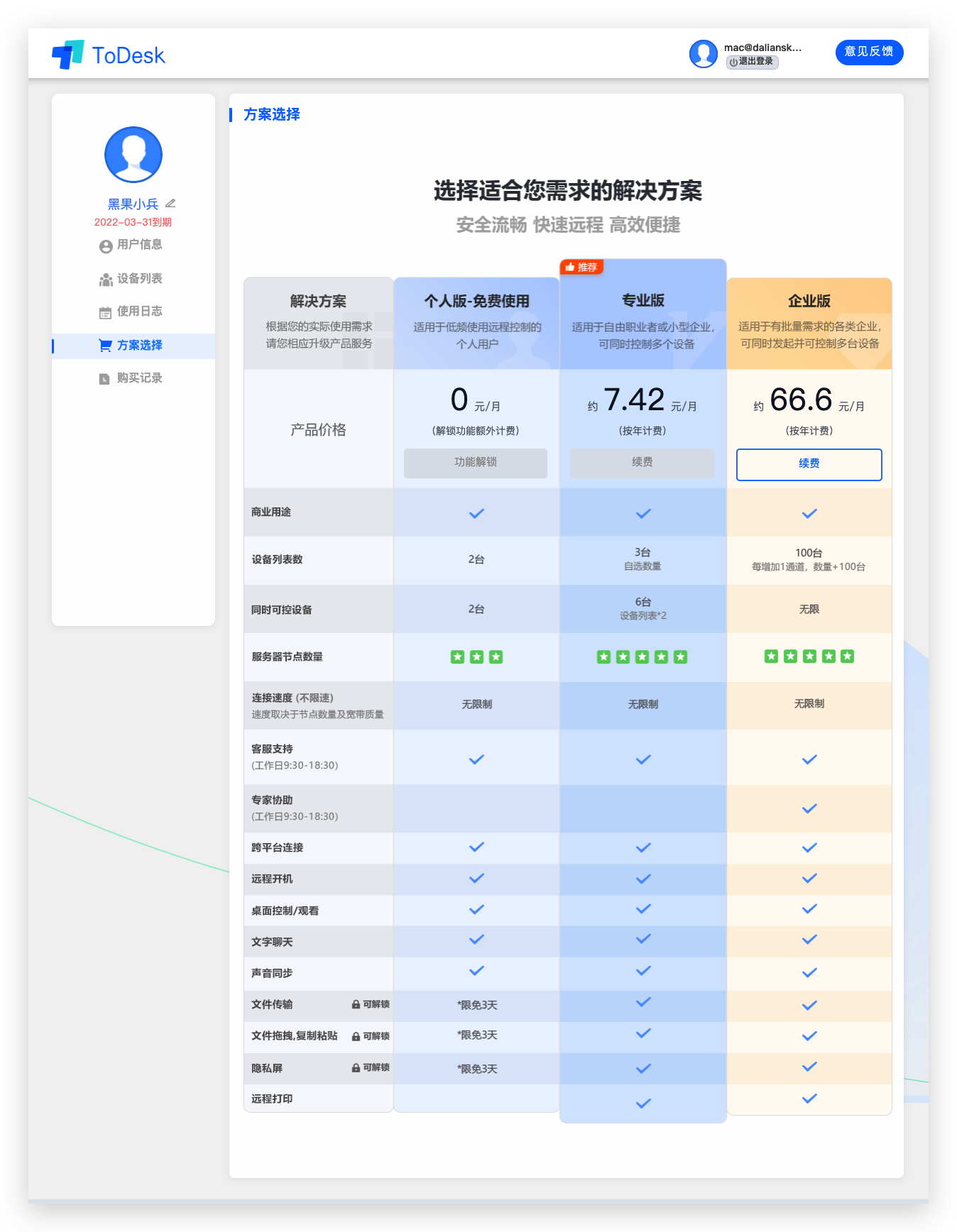Click the 商业用途 checkmark under 专业版
Viewport: 957px width, 1232px height.
[x=643, y=513]
